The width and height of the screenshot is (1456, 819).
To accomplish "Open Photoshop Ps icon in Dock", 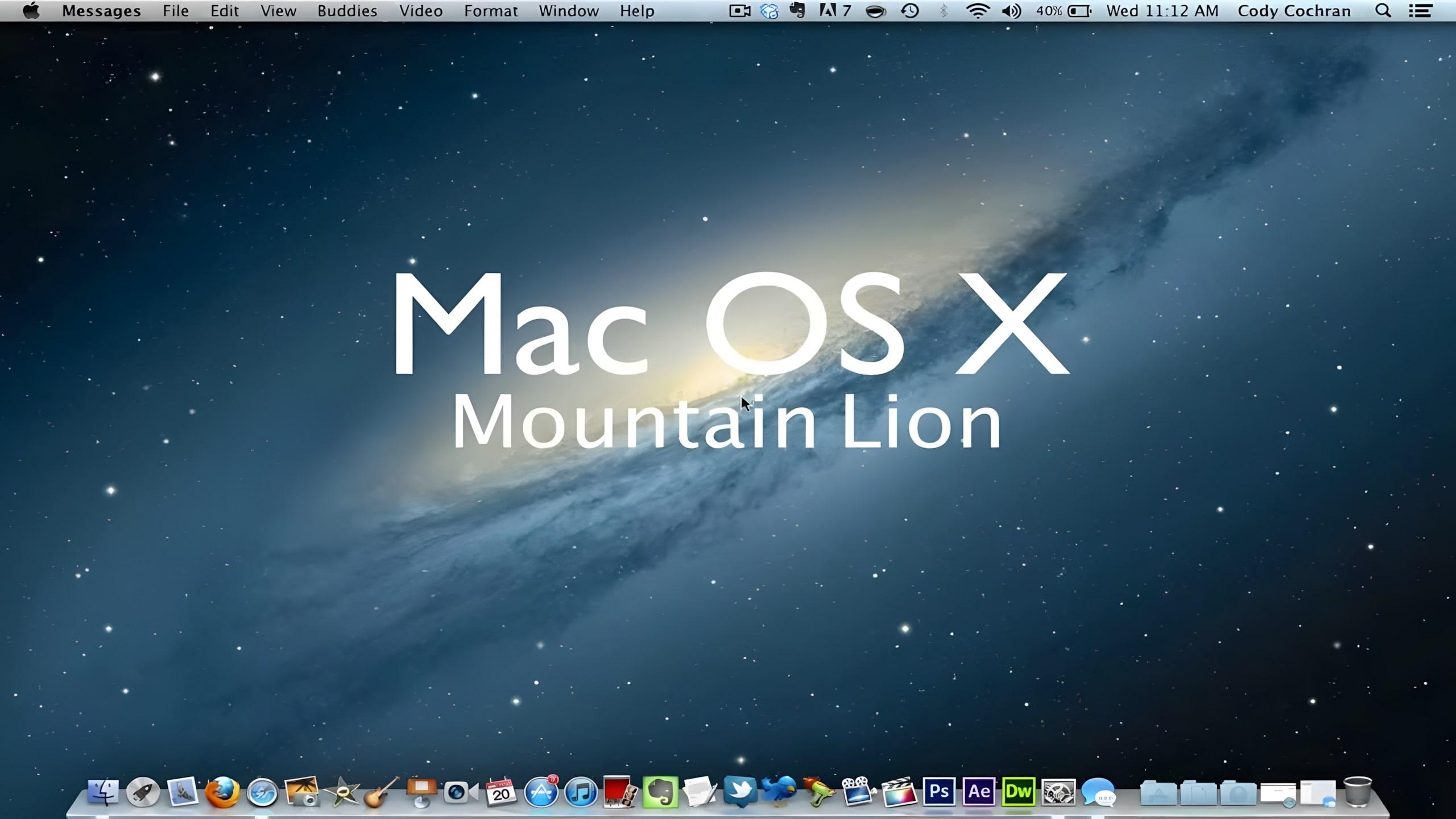I will (939, 792).
